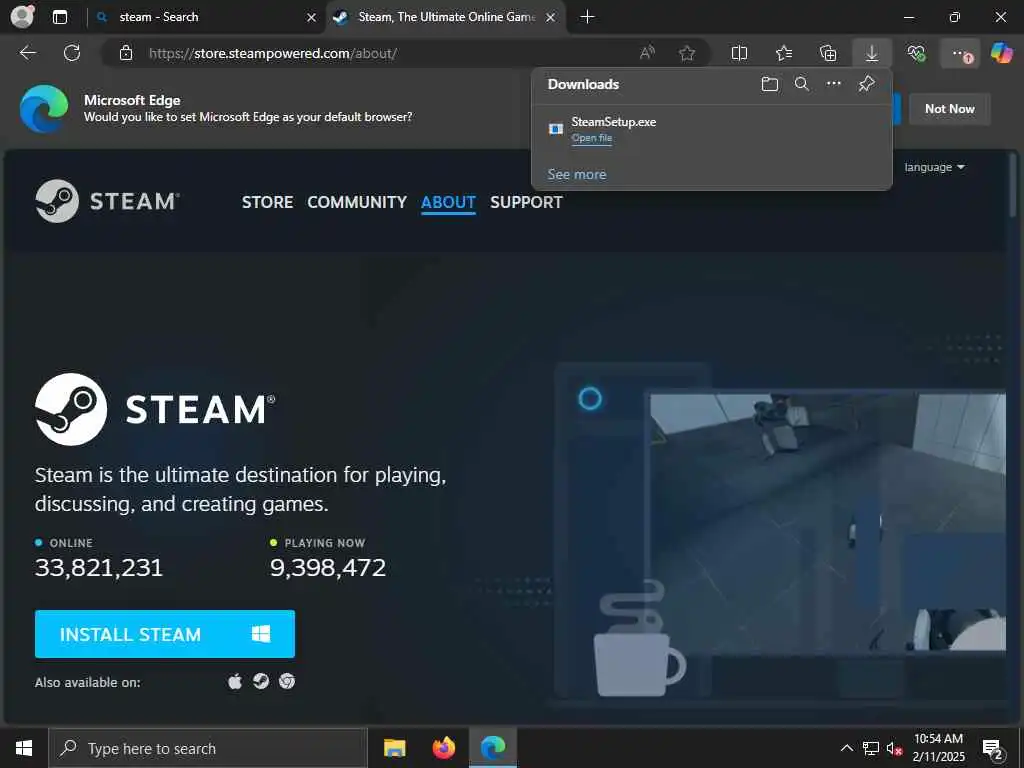The width and height of the screenshot is (1024, 768).
Task: Select the SteamOS download icon
Action: coord(261,682)
